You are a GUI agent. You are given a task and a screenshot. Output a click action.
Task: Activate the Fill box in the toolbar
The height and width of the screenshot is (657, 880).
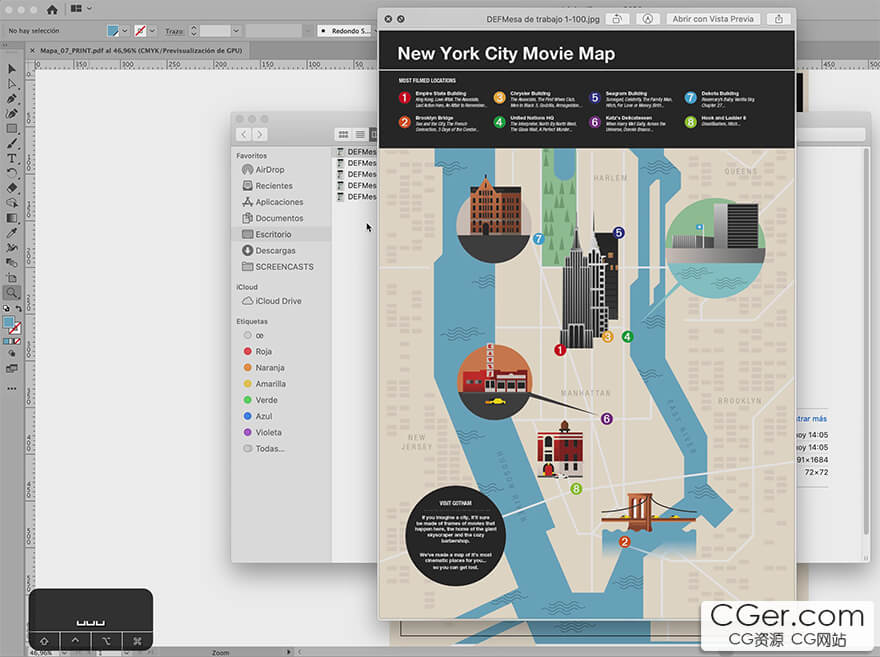[x=8, y=322]
